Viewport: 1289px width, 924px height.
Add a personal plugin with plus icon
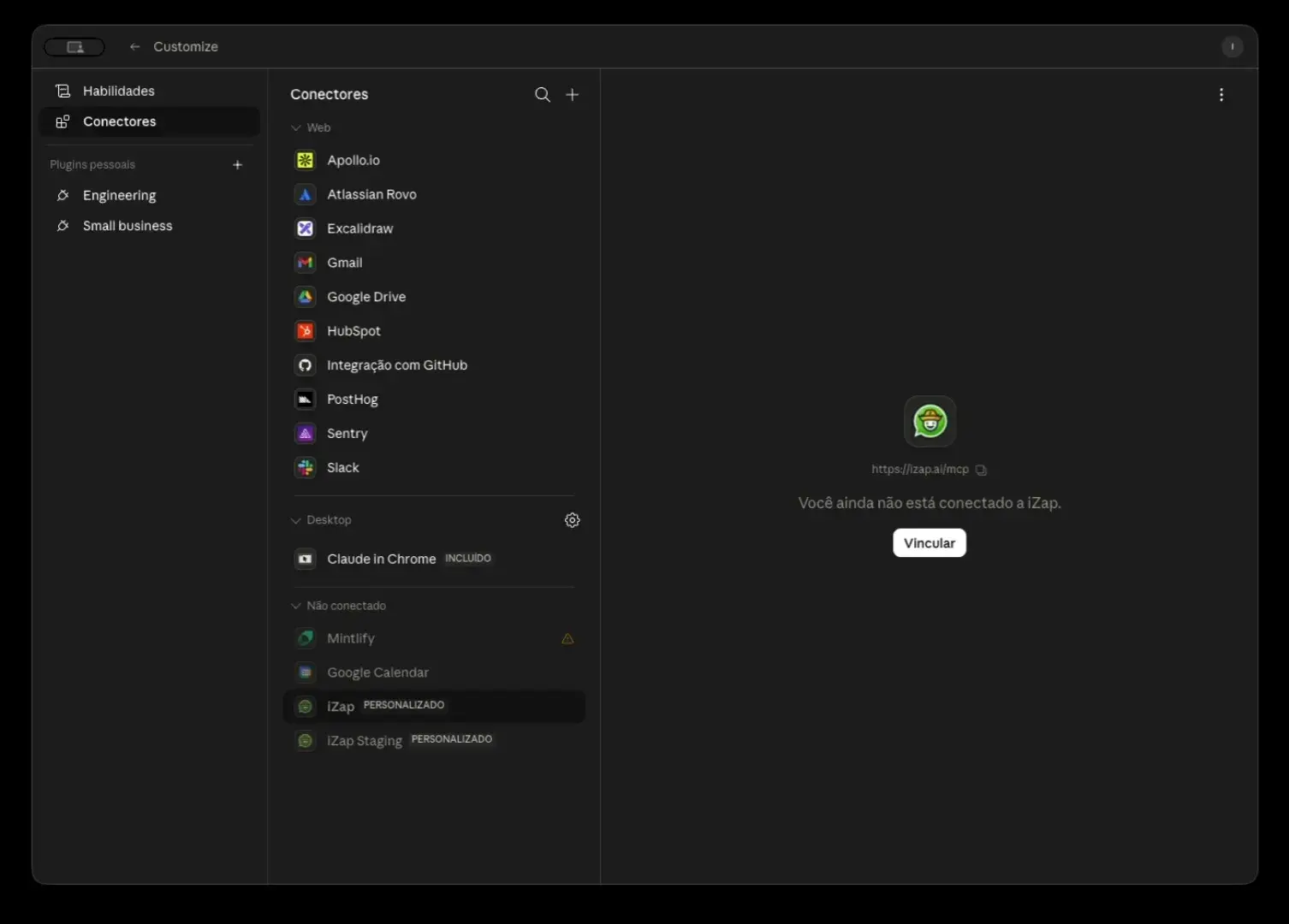click(238, 164)
